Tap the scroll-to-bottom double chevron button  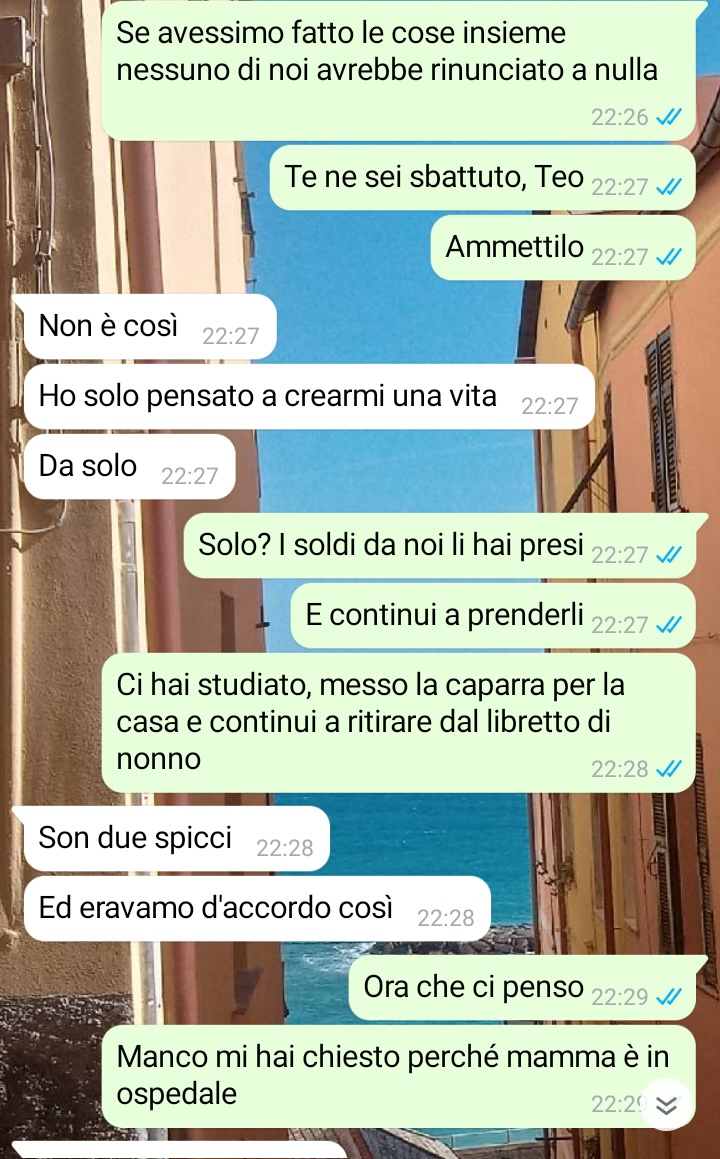tap(667, 1104)
